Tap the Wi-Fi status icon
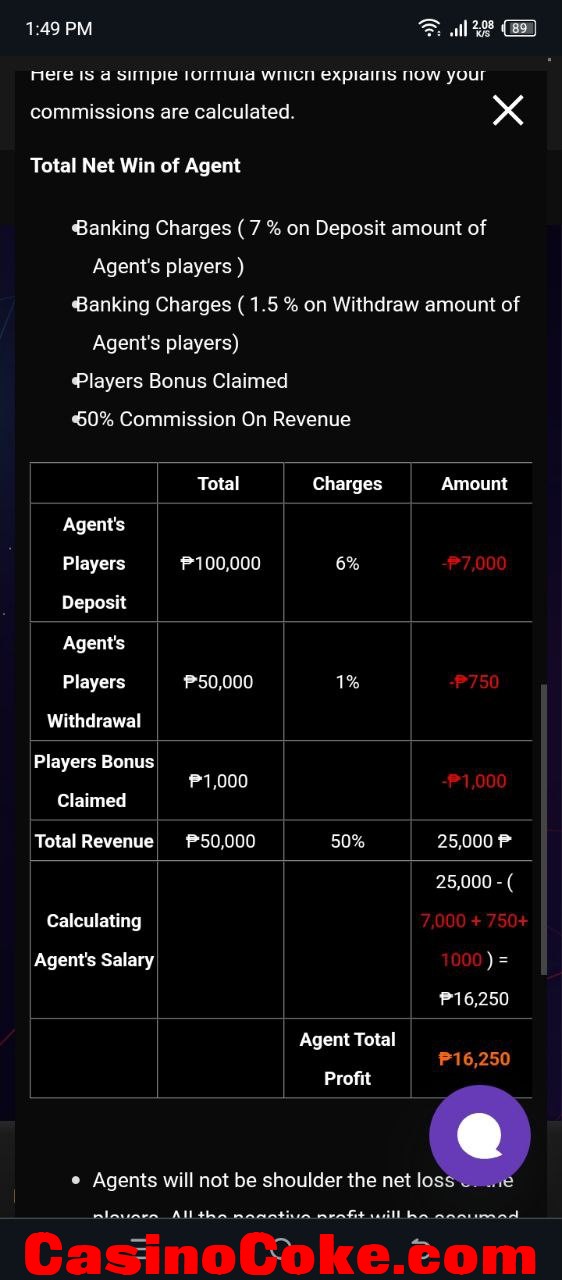 coord(430,28)
